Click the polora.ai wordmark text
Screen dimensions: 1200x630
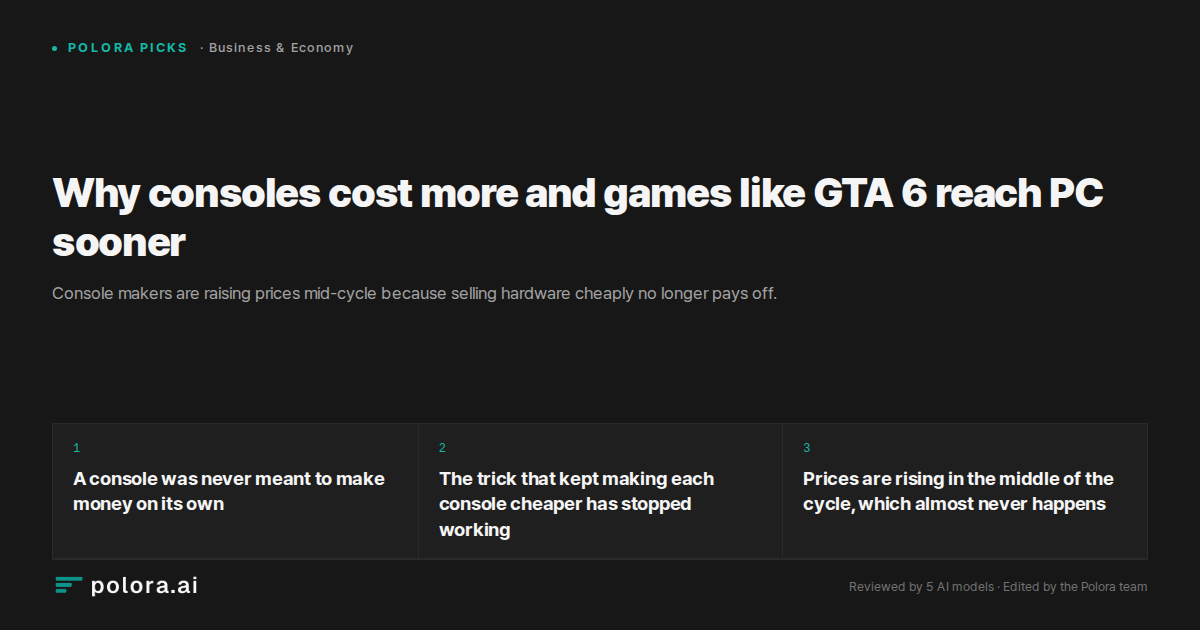click(x=144, y=586)
